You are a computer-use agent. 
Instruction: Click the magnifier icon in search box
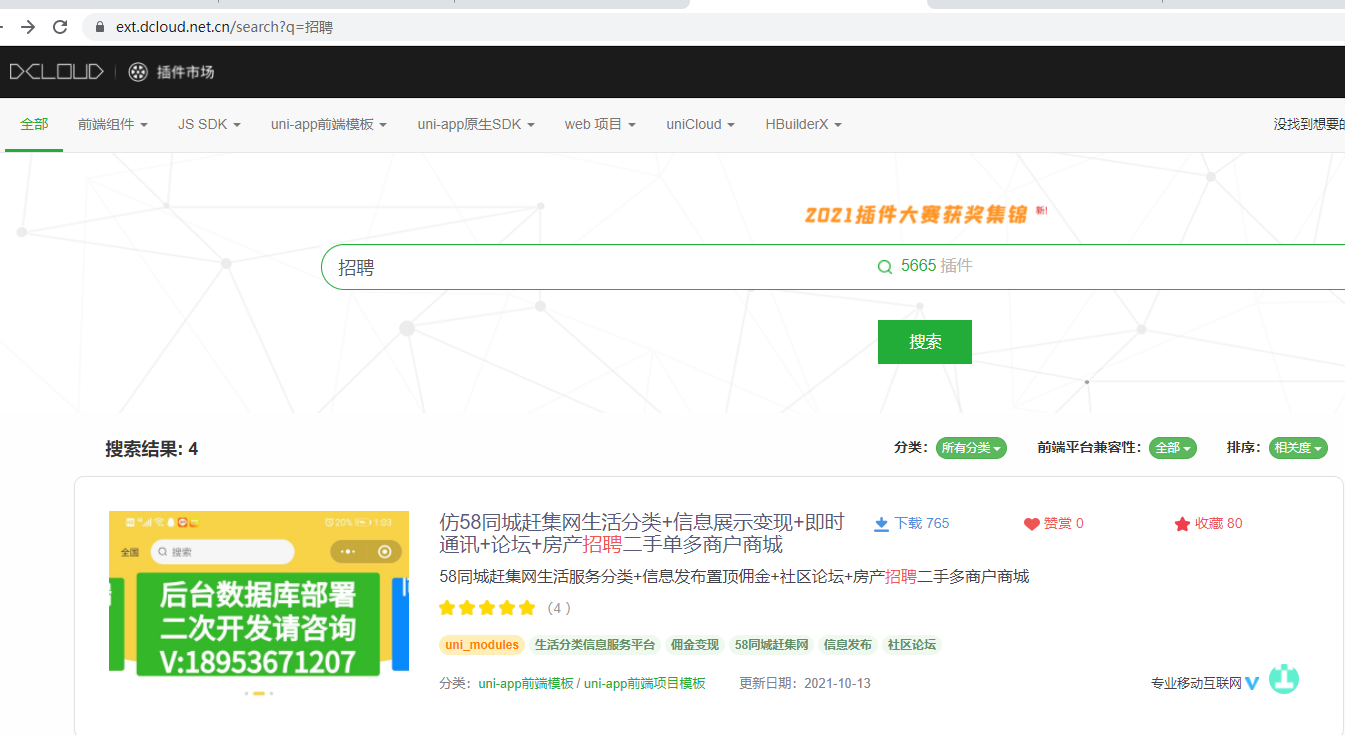pos(884,267)
